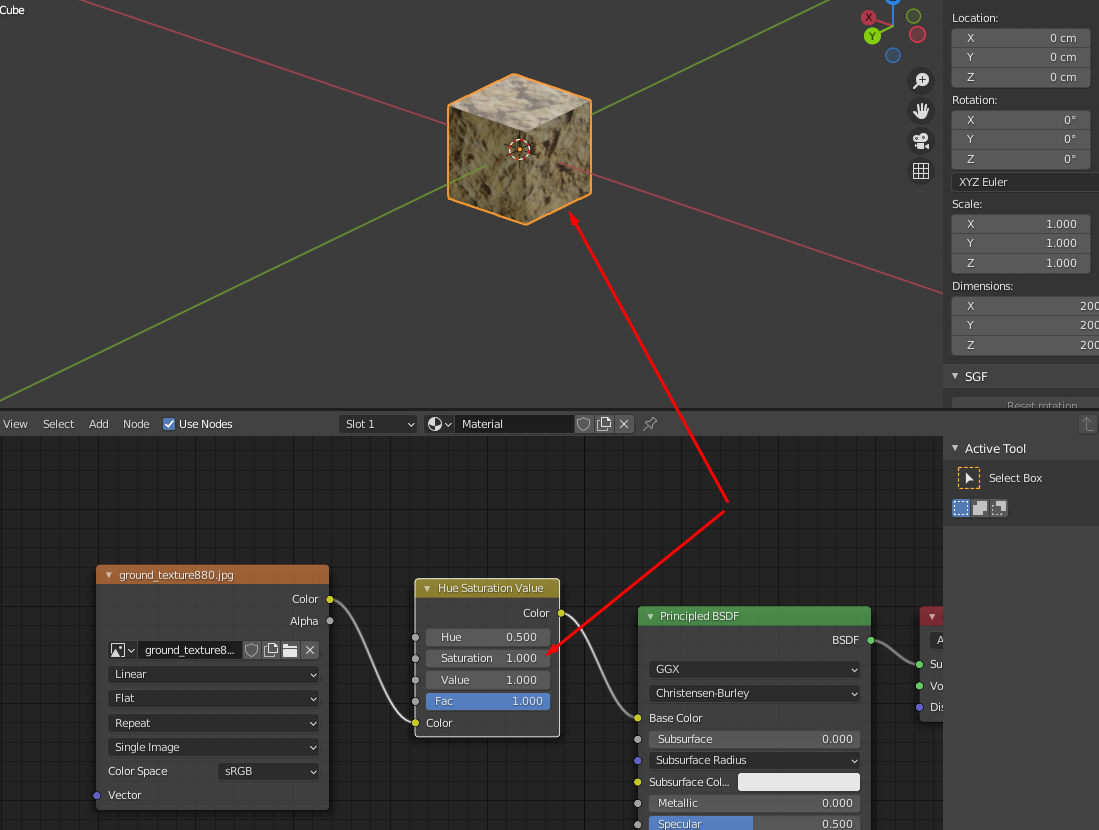Enable the extend selection mode icon in Active Tool

tap(980, 508)
